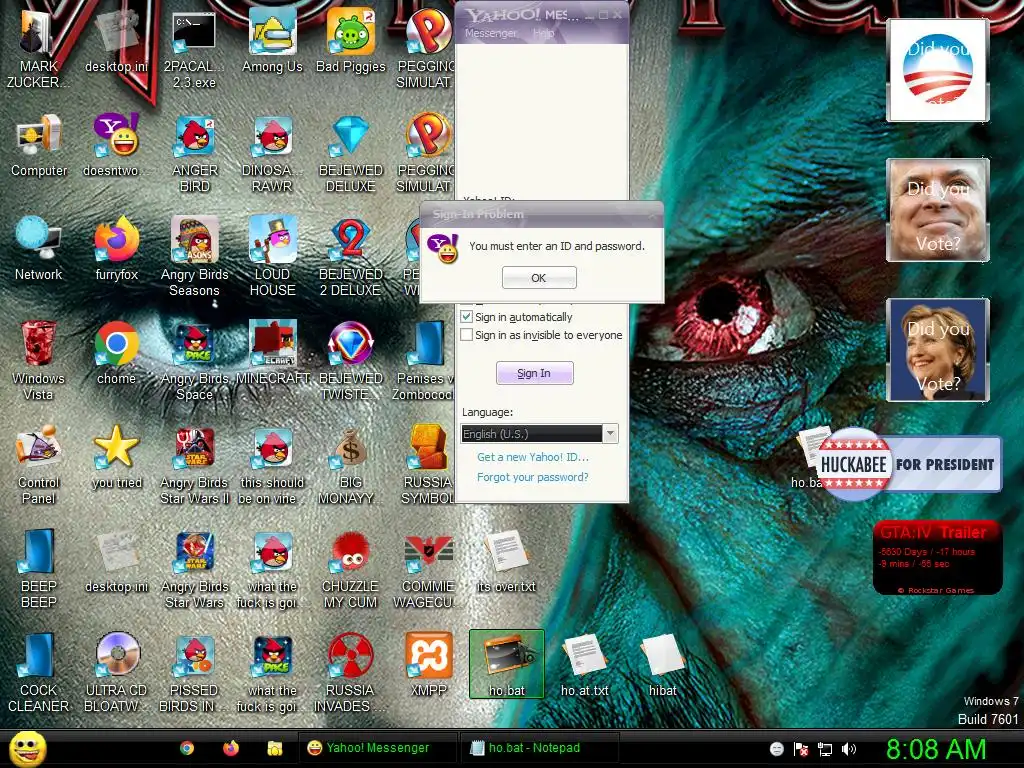Open Firefox from the taskbar

pos(231,748)
